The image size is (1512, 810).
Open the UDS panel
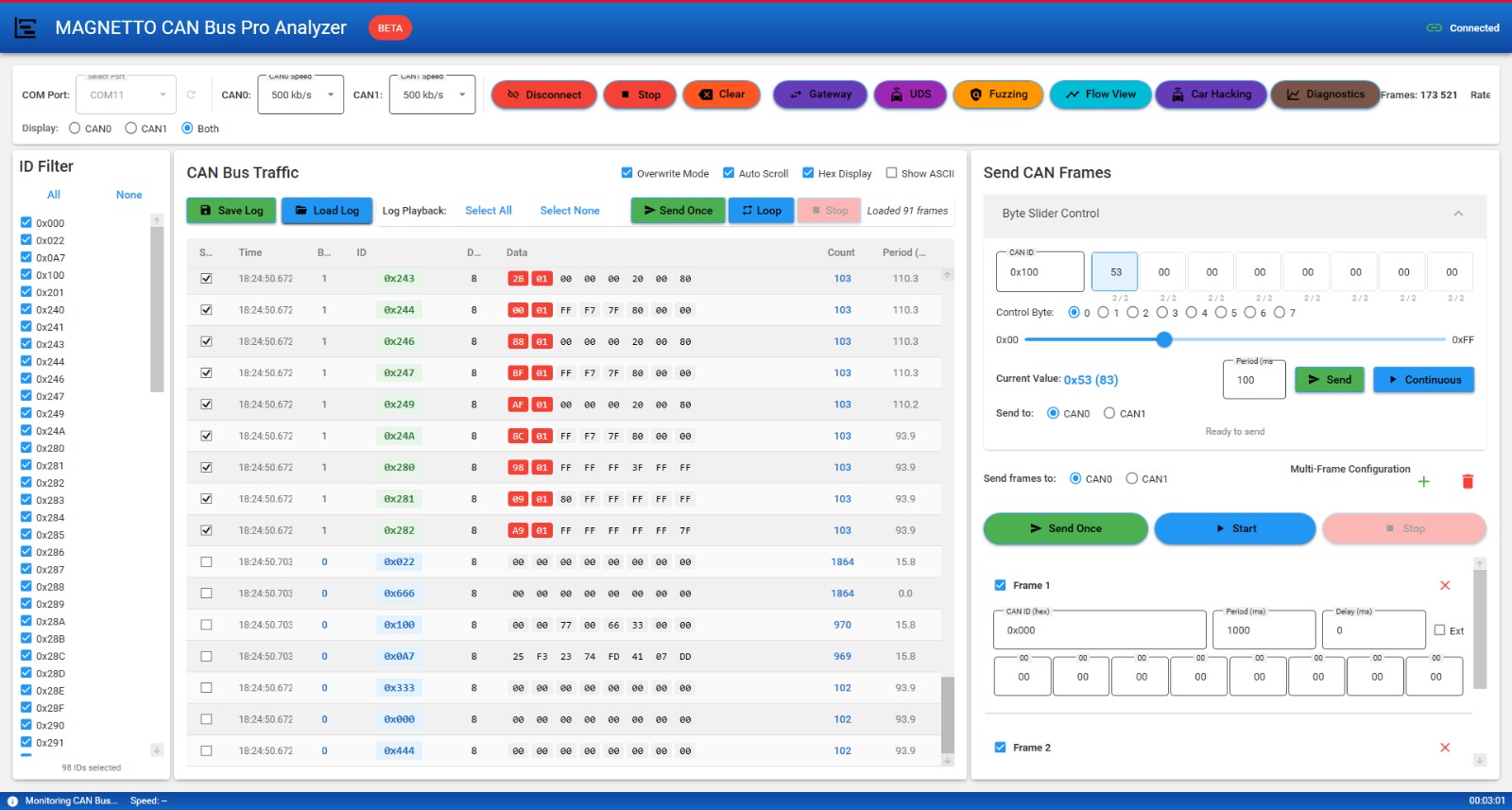point(910,95)
